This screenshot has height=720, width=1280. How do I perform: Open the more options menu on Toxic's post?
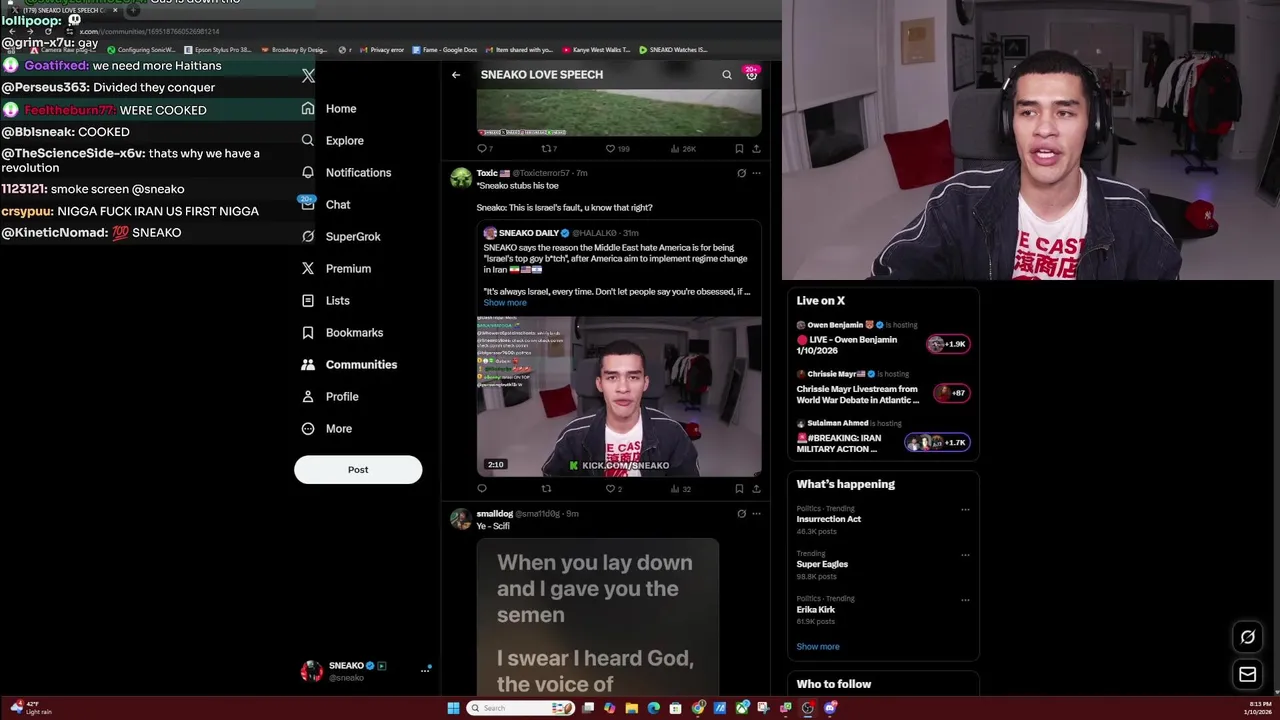click(x=756, y=173)
